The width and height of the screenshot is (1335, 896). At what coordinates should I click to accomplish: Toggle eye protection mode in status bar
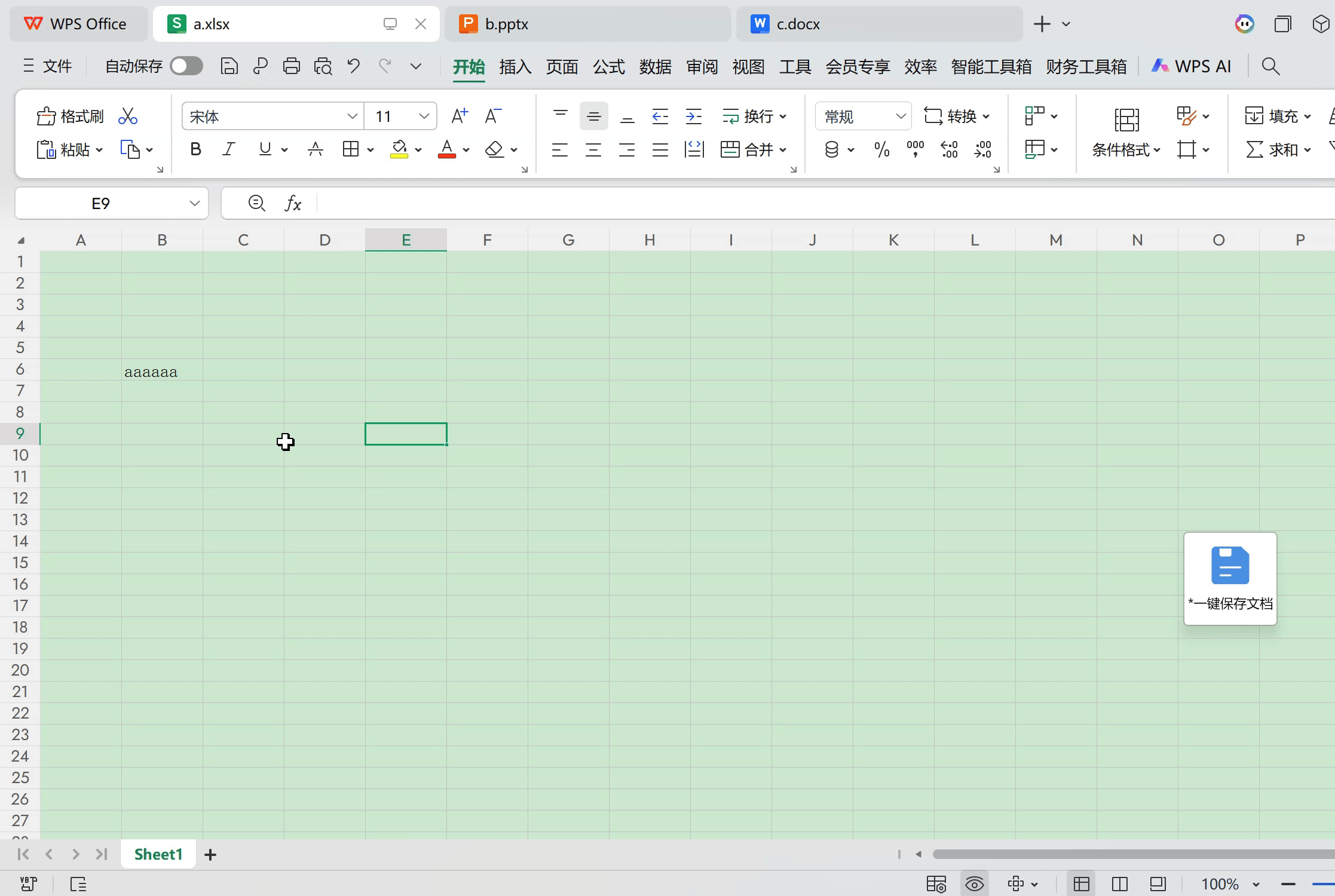point(974,884)
